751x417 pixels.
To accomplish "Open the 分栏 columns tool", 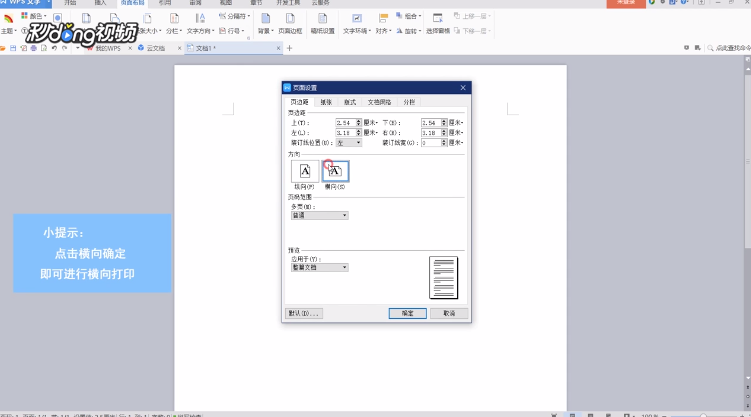I will [x=174, y=23].
